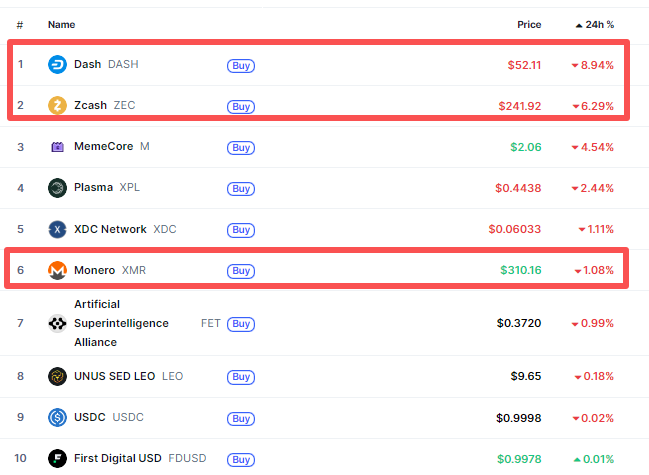This screenshot has width=649, height=475.
Task: Click the First Digital USD logo icon
Action: point(57,459)
